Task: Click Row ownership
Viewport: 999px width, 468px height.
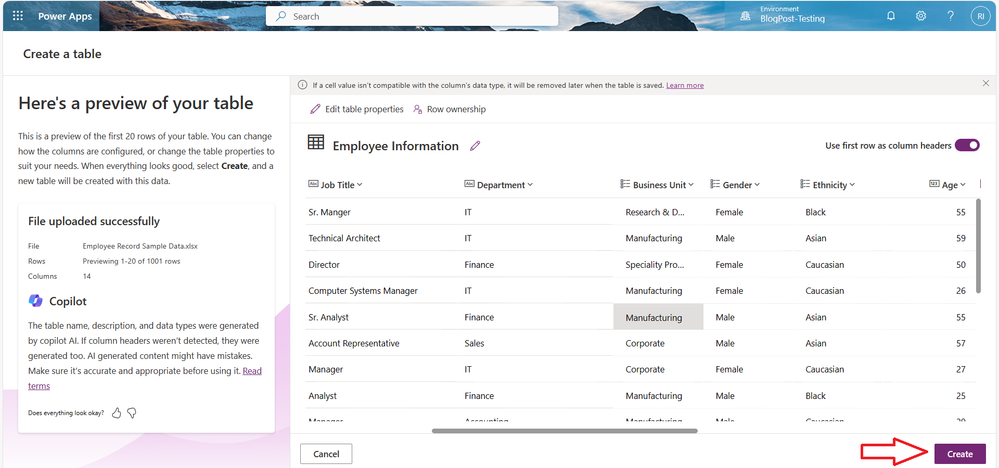Action: point(449,110)
